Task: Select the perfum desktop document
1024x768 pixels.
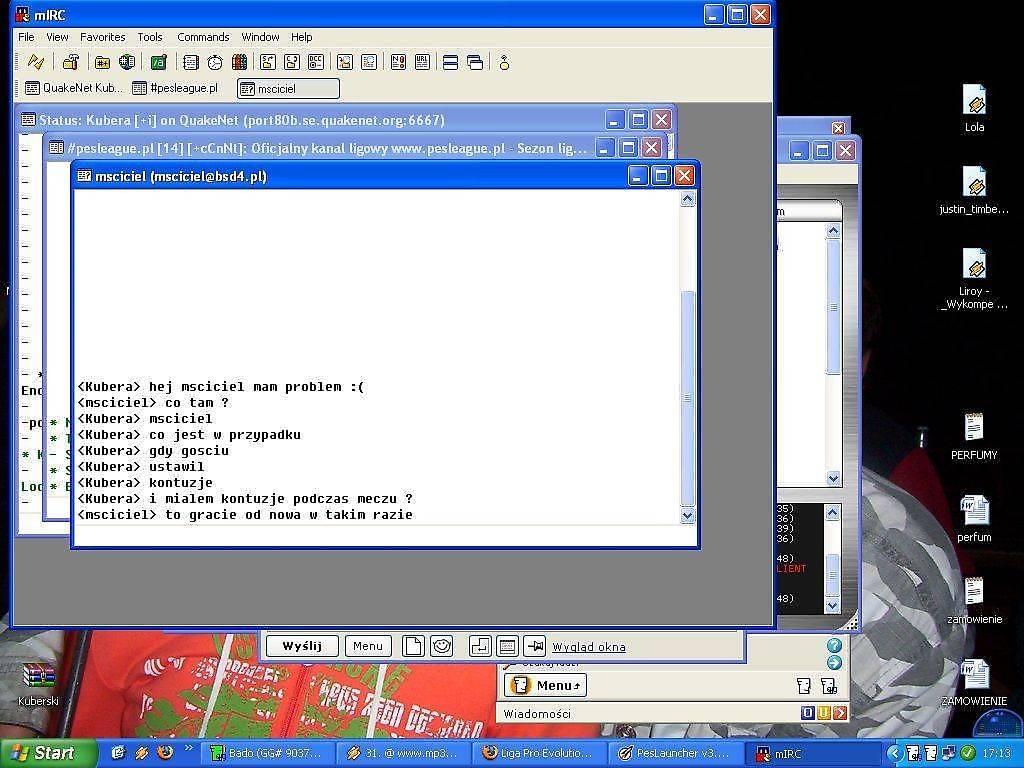Action: point(974,519)
